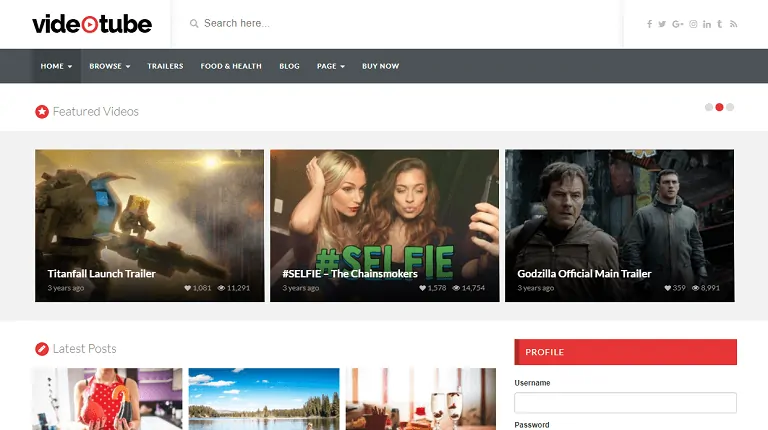Image resolution: width=768 pixels, height=430 pixels.
Task: Click the 359 likes count text
Action: click(679, 288)
